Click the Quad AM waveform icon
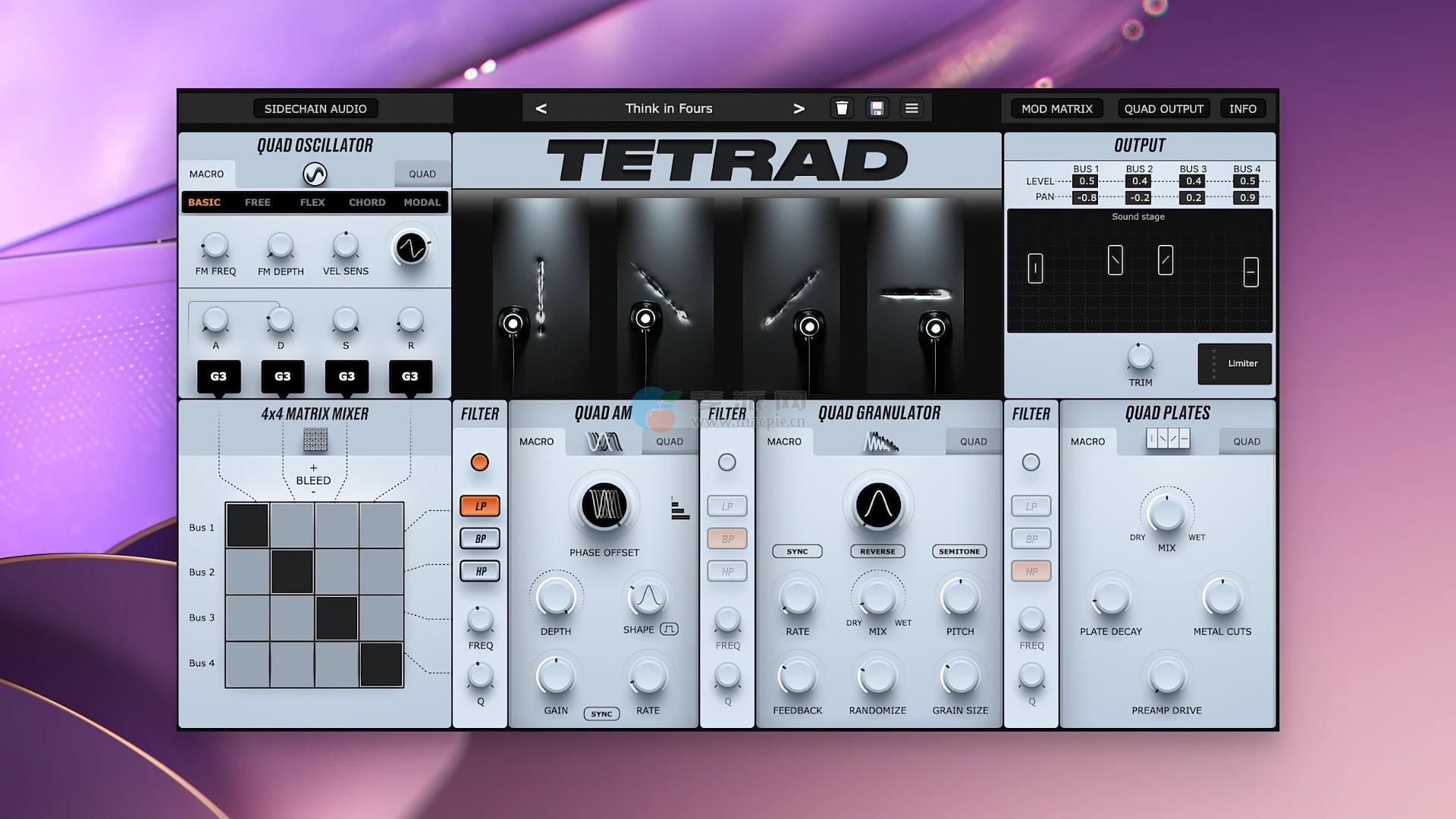The width and height of the screenshot is (1456, 819). click(604, 441)
